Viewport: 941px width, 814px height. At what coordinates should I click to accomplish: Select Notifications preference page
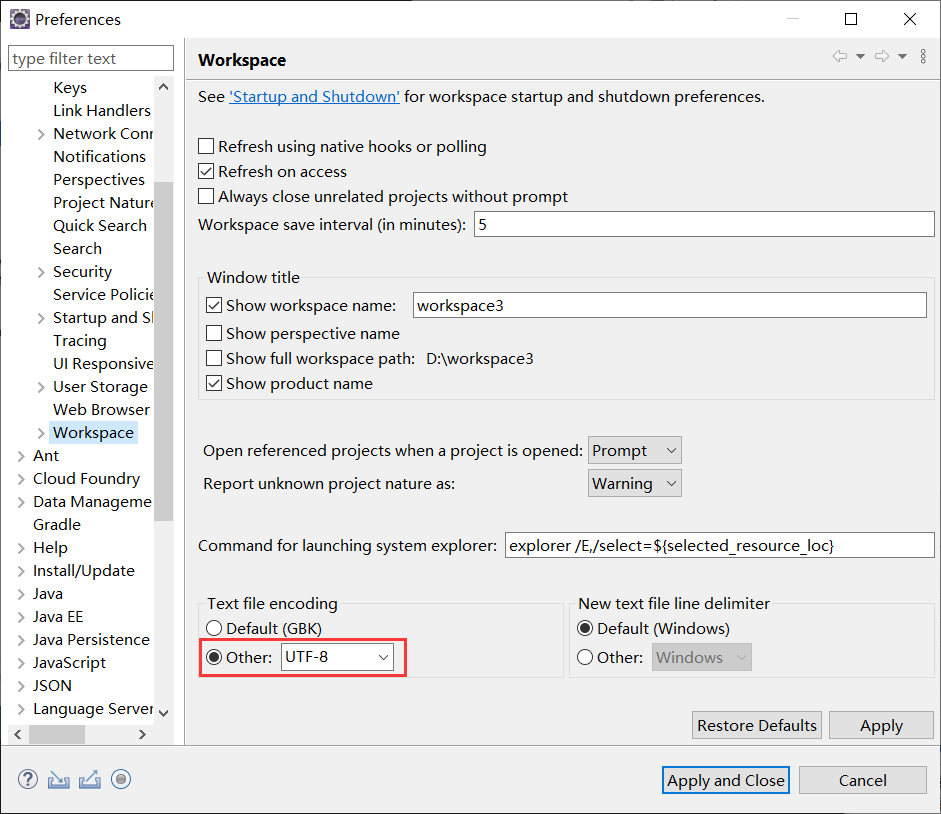[99, 157]
